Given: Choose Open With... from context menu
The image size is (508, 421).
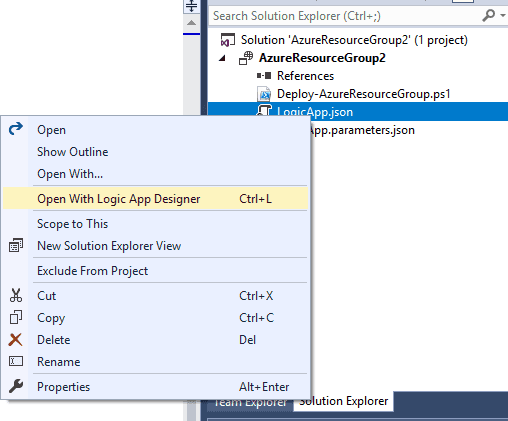Looking at the screenshot, I should pyautogui.click(x=155, y=174).
